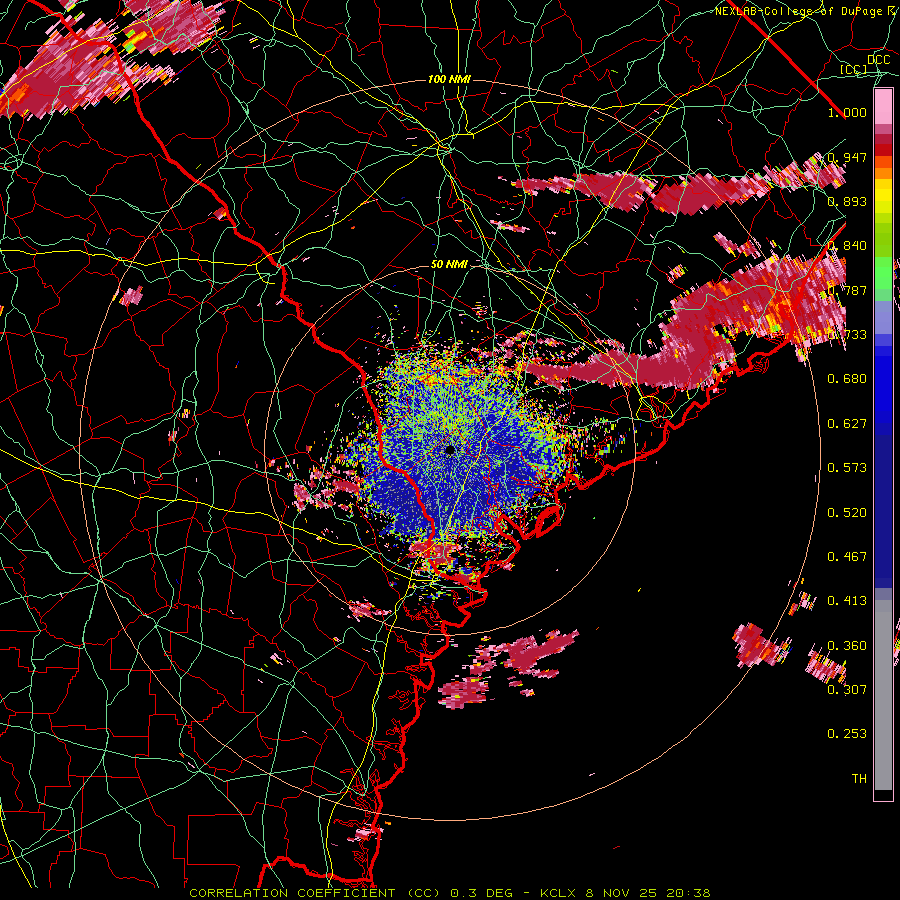The width and height of the screenshot is (900, 900).
Task: Click the [CC] label above the color scale
Action: [x=853, y=69]
